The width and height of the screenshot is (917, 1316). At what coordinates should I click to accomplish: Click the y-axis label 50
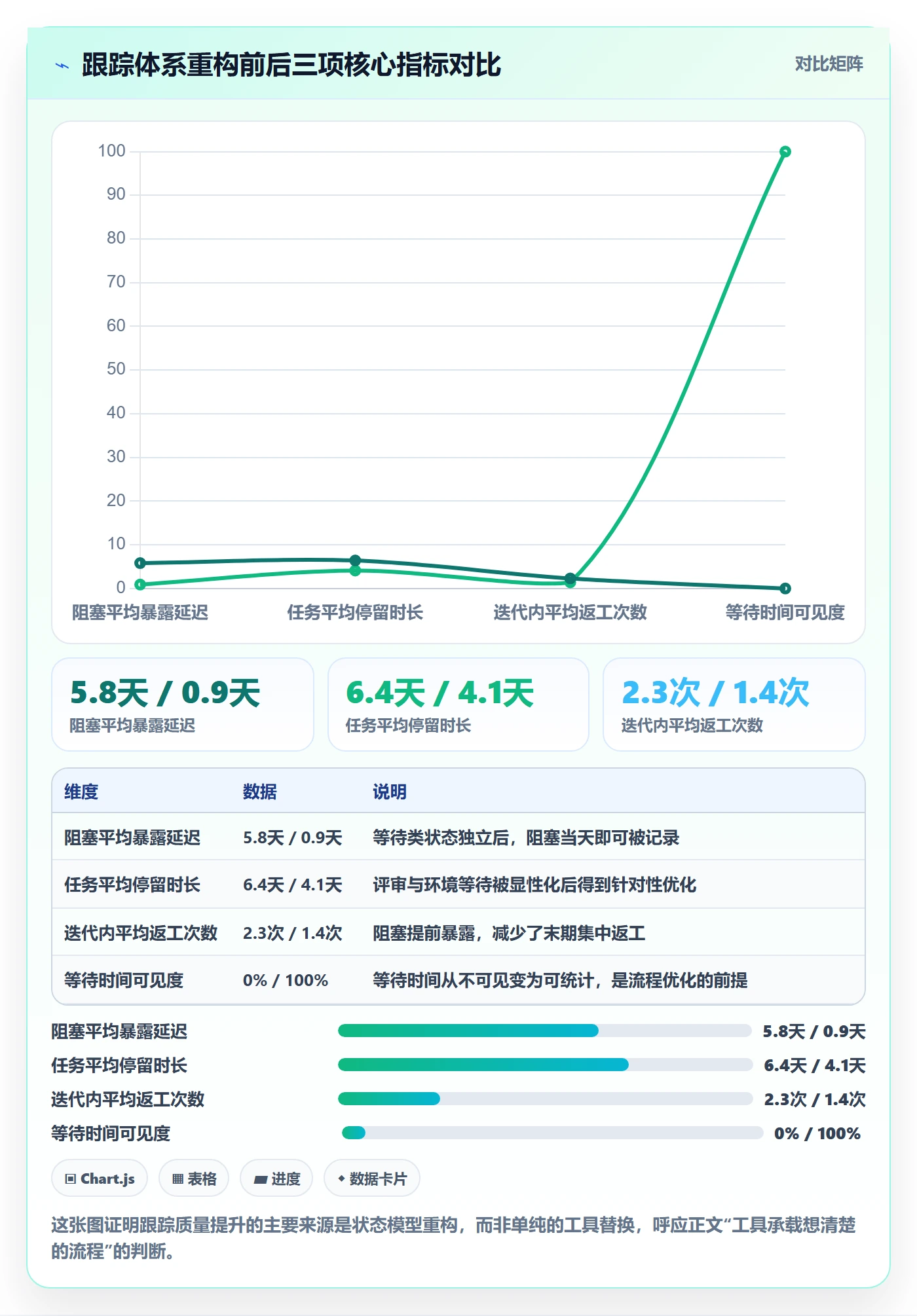[116, 369]
